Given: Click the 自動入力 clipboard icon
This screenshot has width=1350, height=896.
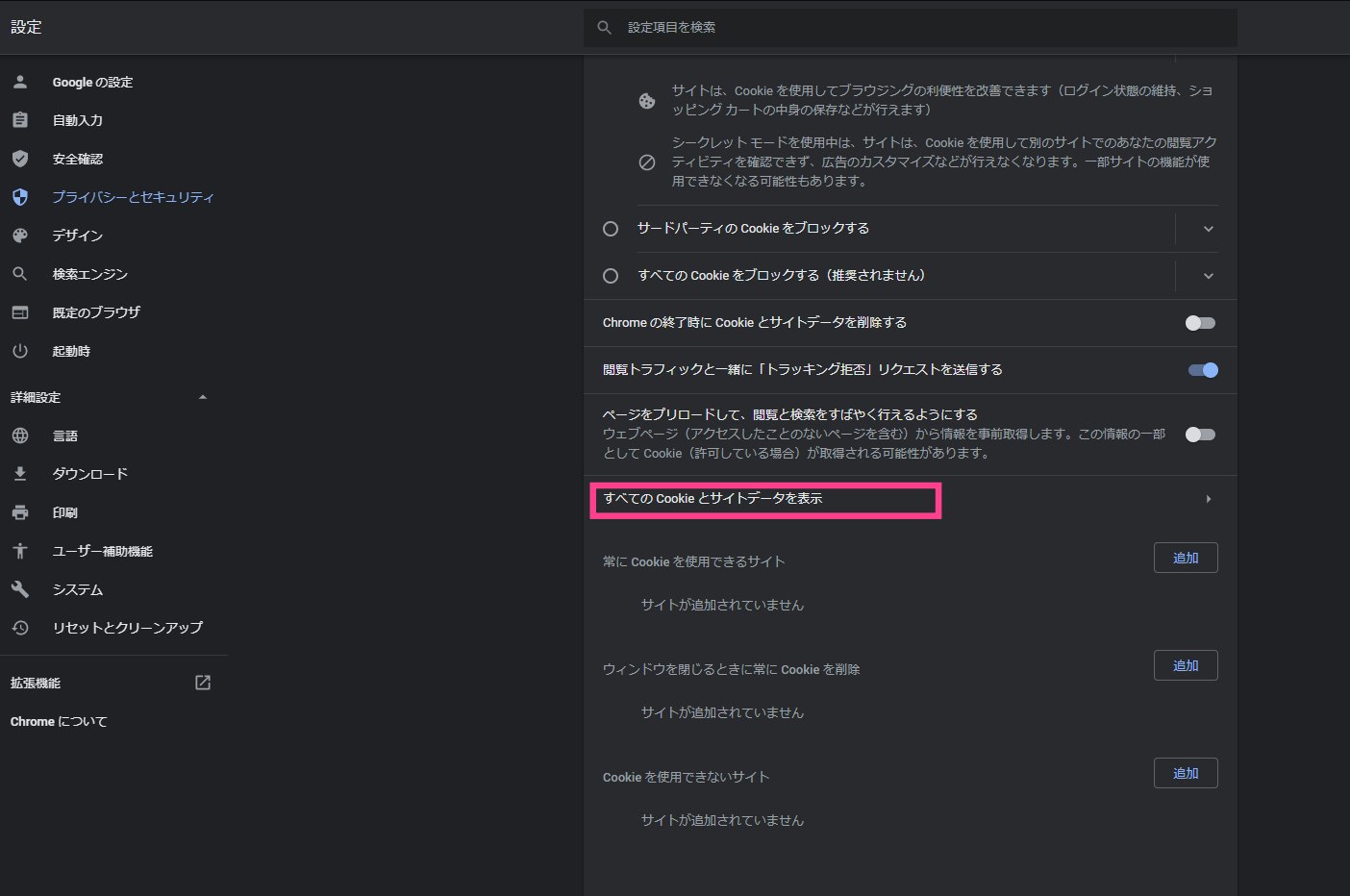Looking at the screenshot, I should click(x=20, y=120).
